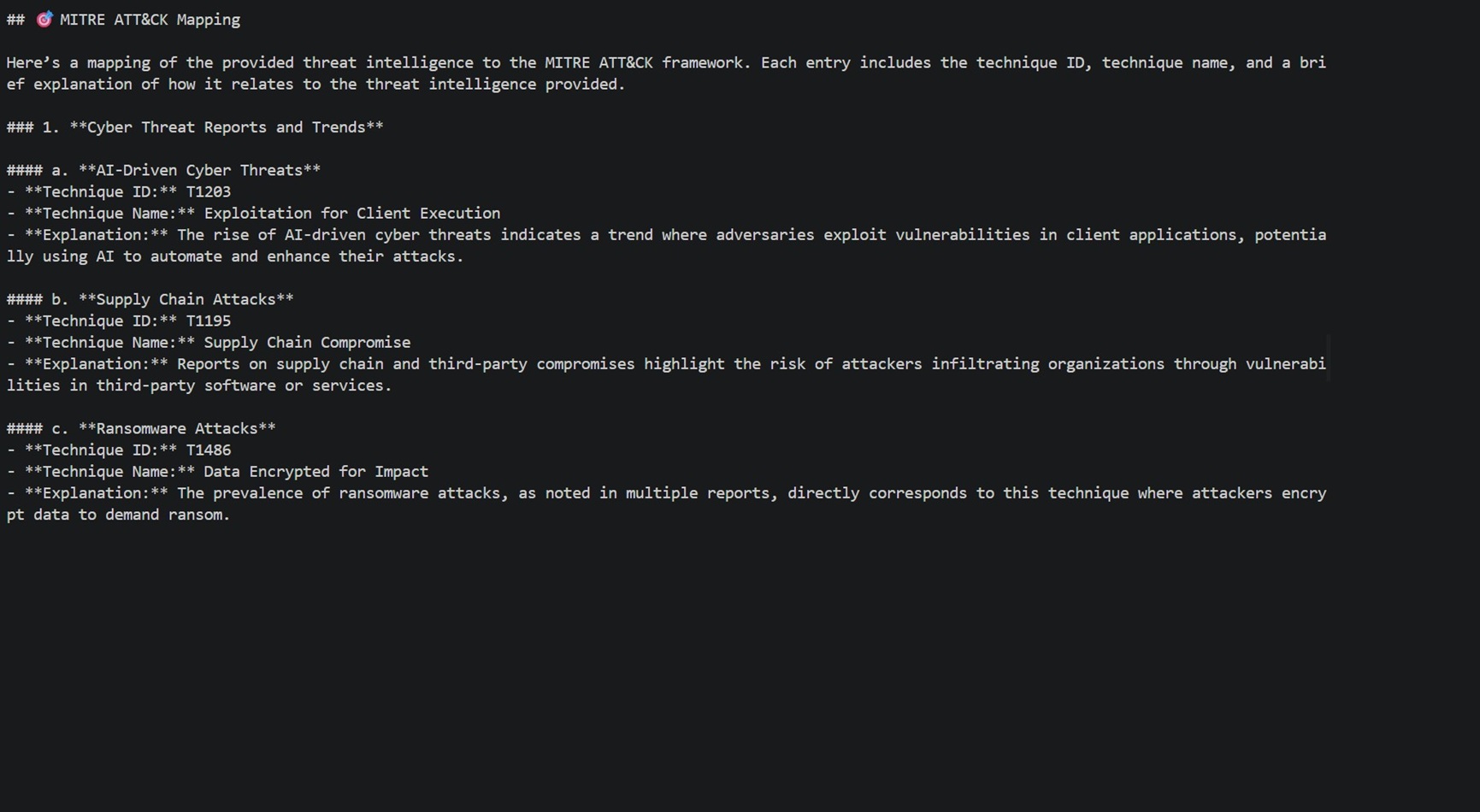The width and height of the screenshot is (1480, 812).
Task: Click the "AI-Driven Cyber Threats" subheading
Action: click(x=199, y=170)
